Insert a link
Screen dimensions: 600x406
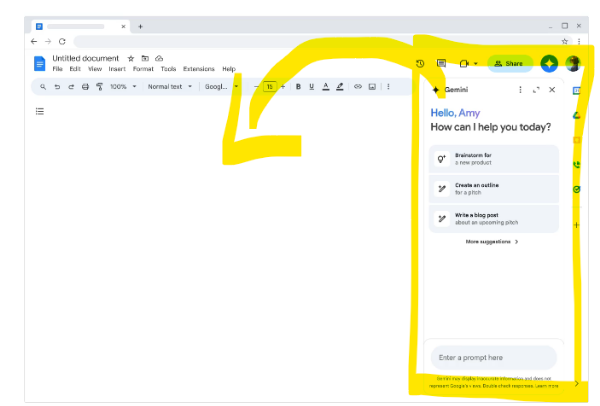pos(358,87)
